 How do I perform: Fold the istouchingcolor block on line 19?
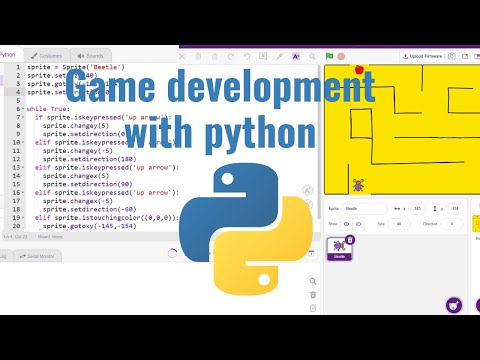pyautogui.click(x=23, y=218)
